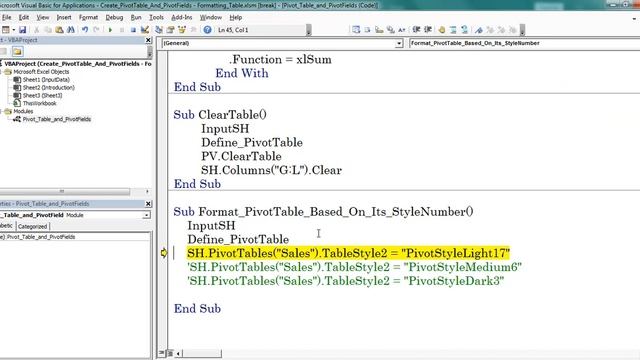Click the List Properties/Methods edit icon

click(x=356, y=30)
